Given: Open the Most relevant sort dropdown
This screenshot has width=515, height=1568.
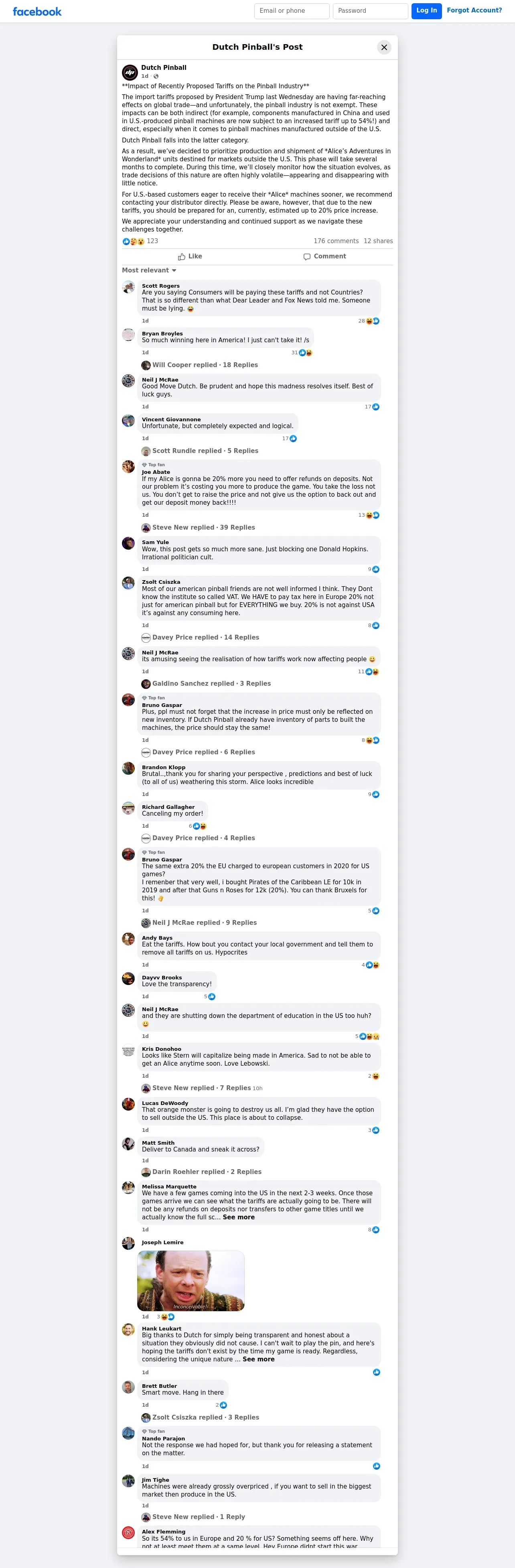Looking at the screenshot, I should [149, 271].
